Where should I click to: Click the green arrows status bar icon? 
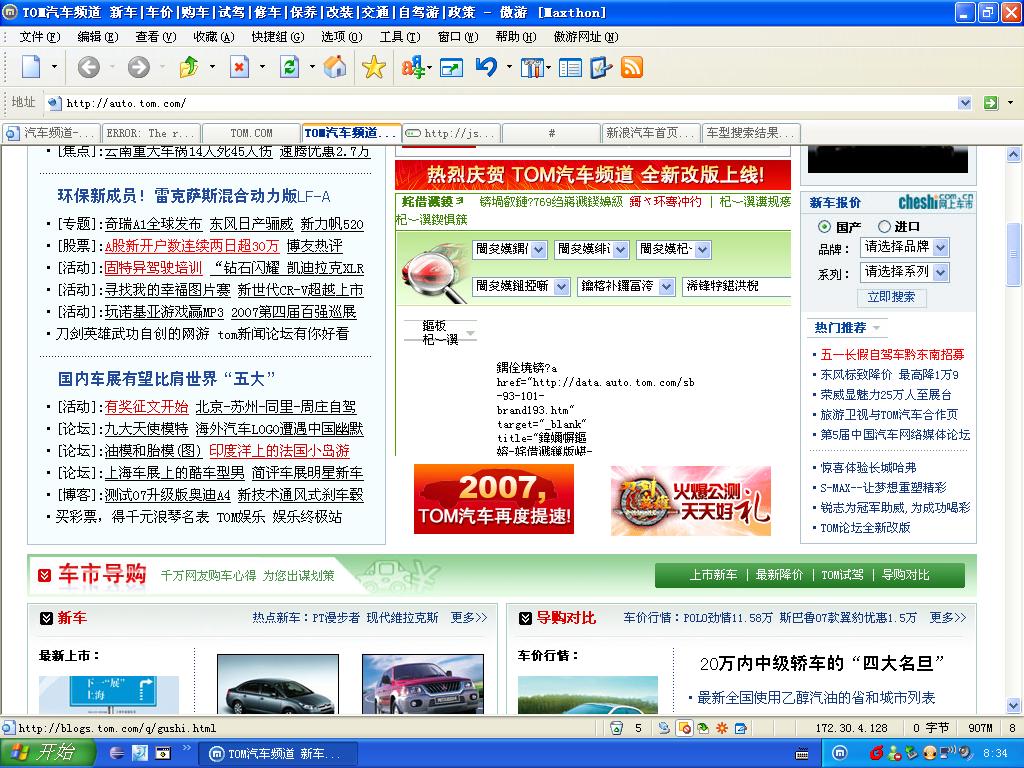coord(703,728)
